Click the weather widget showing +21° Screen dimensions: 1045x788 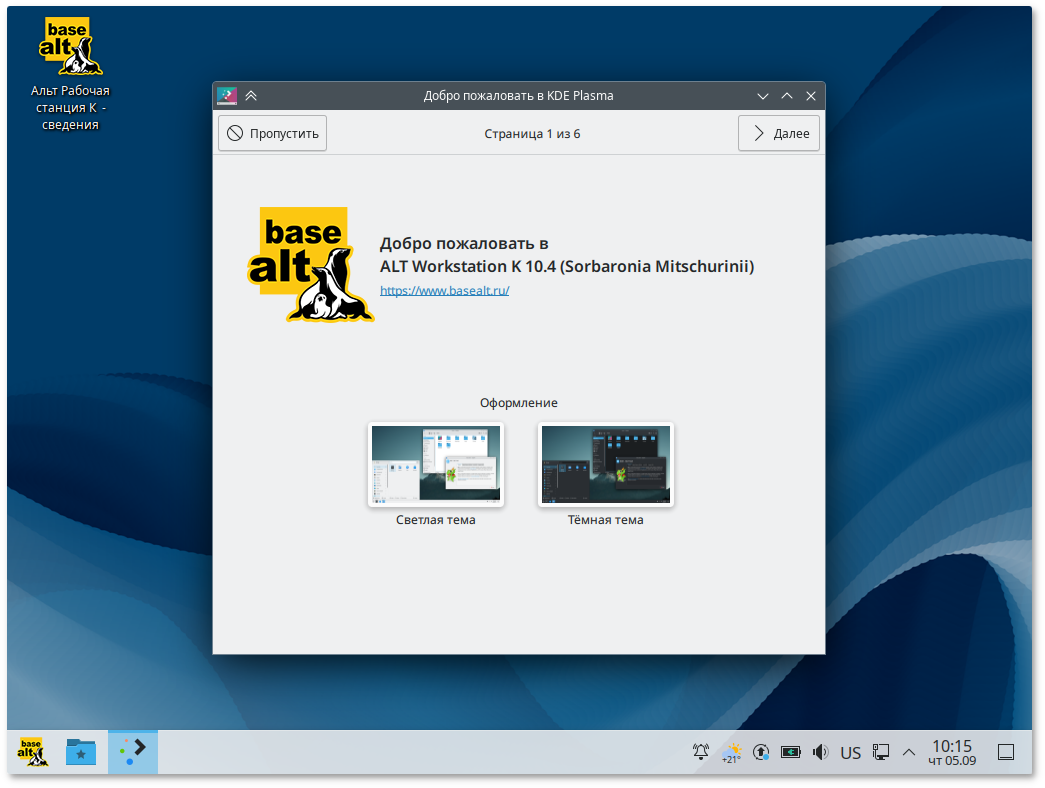tap(732, 752)
